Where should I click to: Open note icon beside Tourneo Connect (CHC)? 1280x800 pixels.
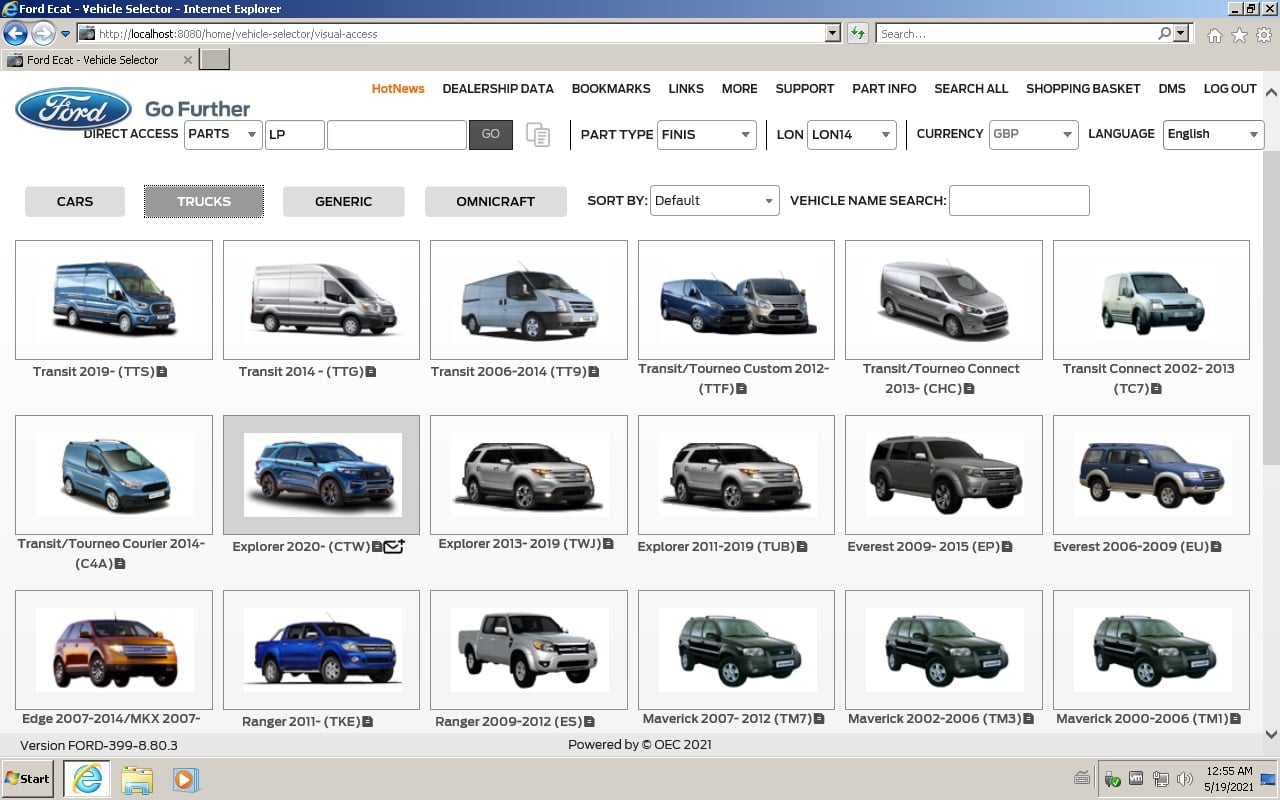(x=969, y=389)
